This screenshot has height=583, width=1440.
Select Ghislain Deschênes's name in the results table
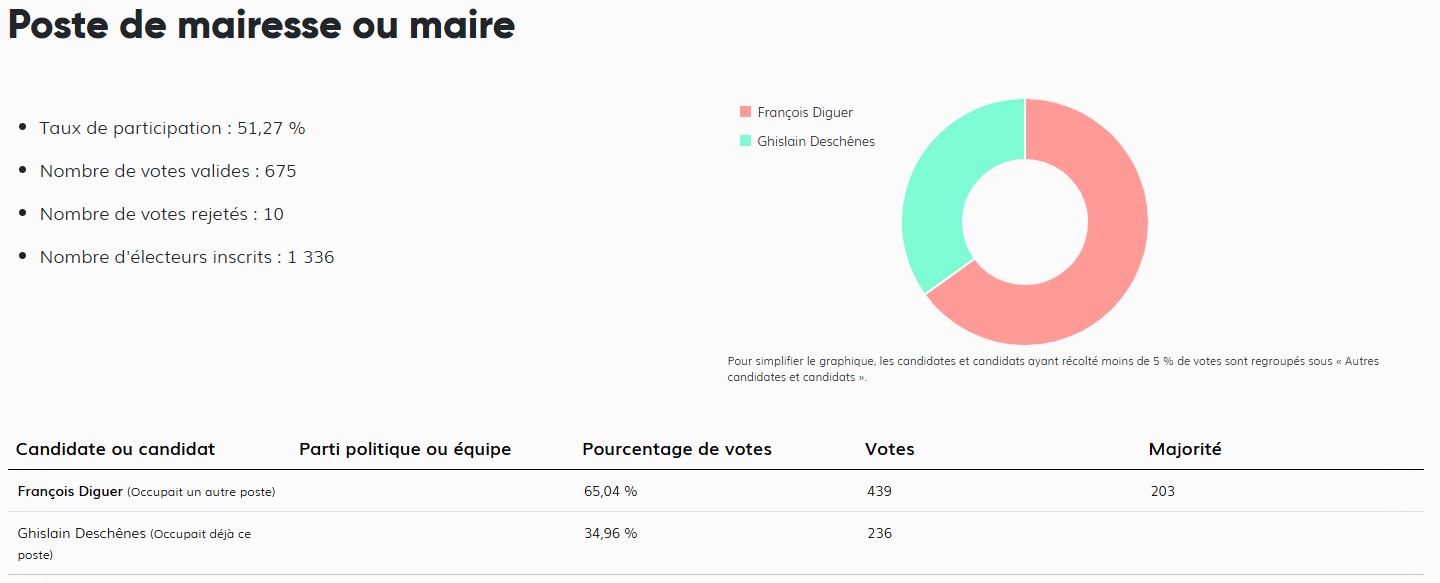tap(81, 533)
